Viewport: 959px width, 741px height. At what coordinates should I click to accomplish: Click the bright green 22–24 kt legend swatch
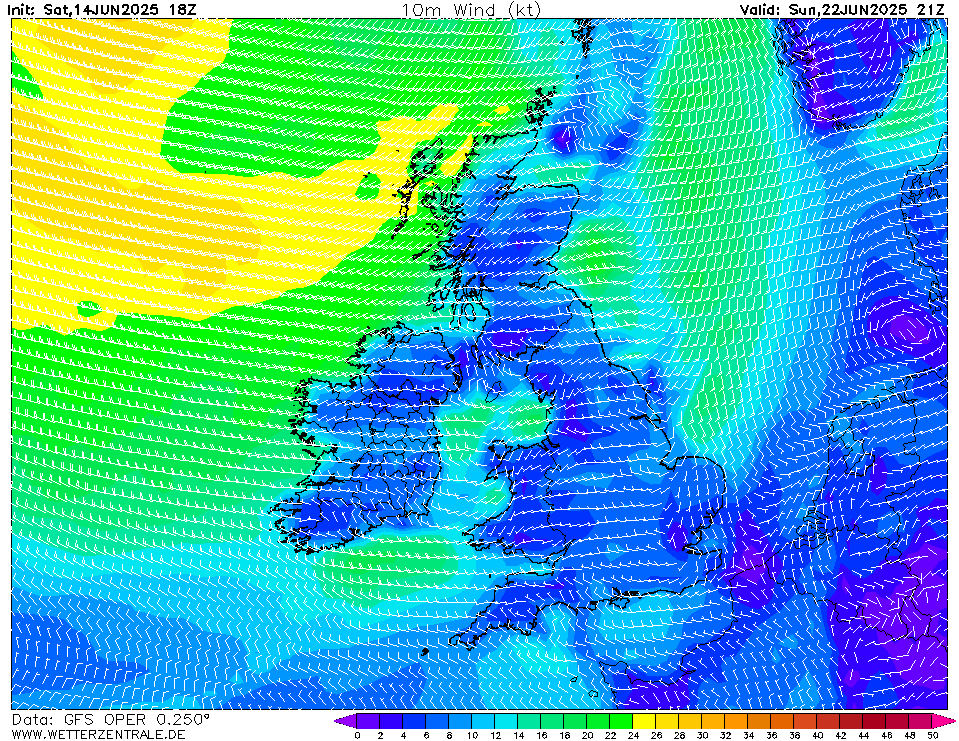point(622,720)
